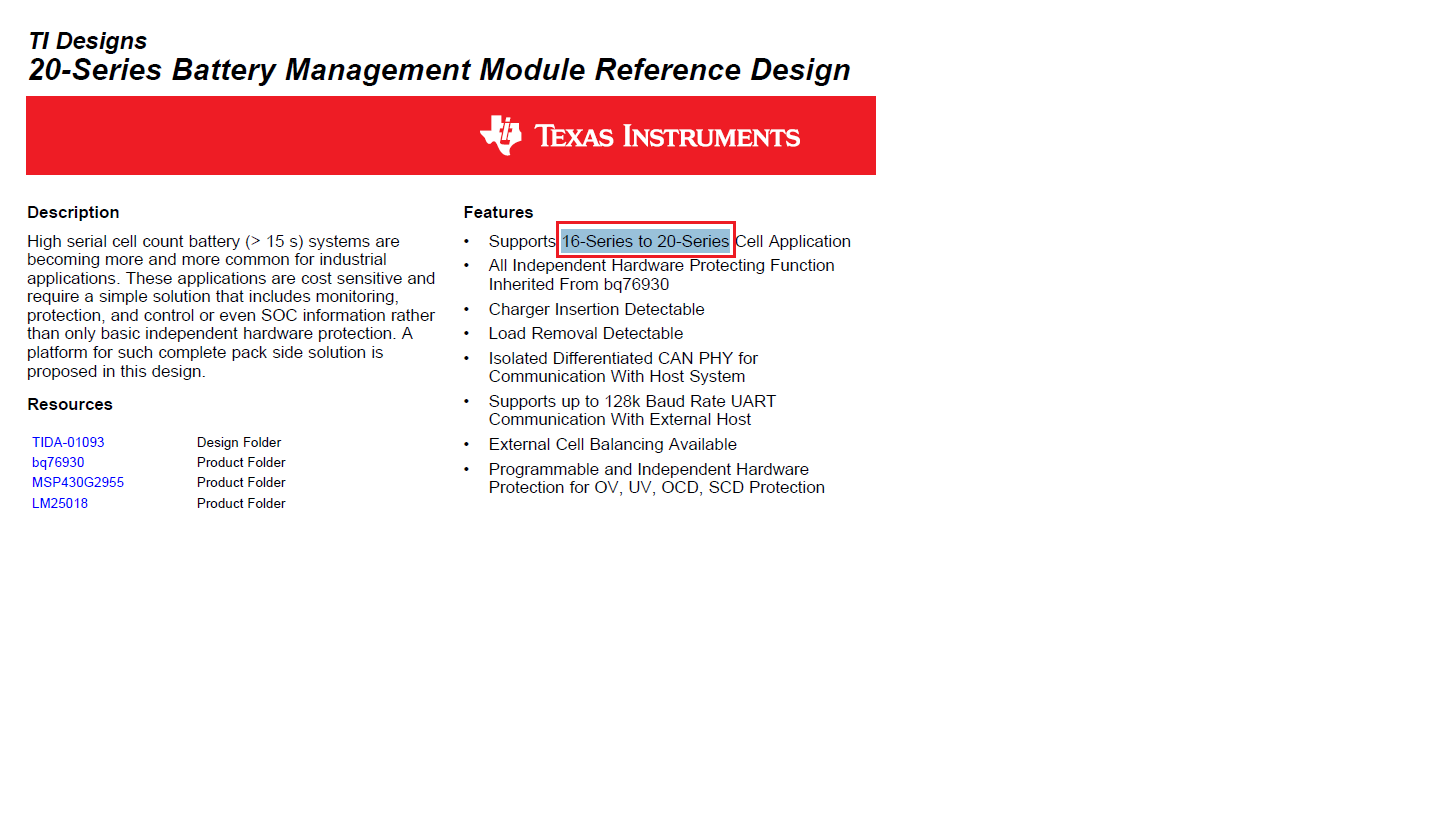Click the Texas Instruments logo in the red banner
1443x839 pixels.
point(640,136)
